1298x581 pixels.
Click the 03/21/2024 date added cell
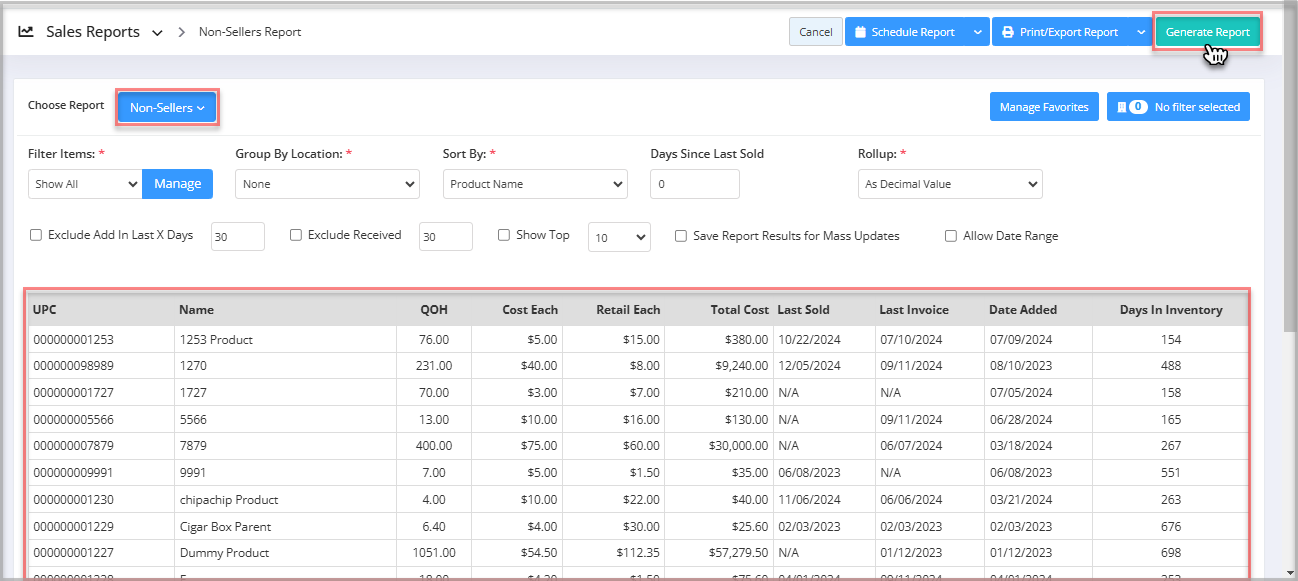pos(1038,499)
